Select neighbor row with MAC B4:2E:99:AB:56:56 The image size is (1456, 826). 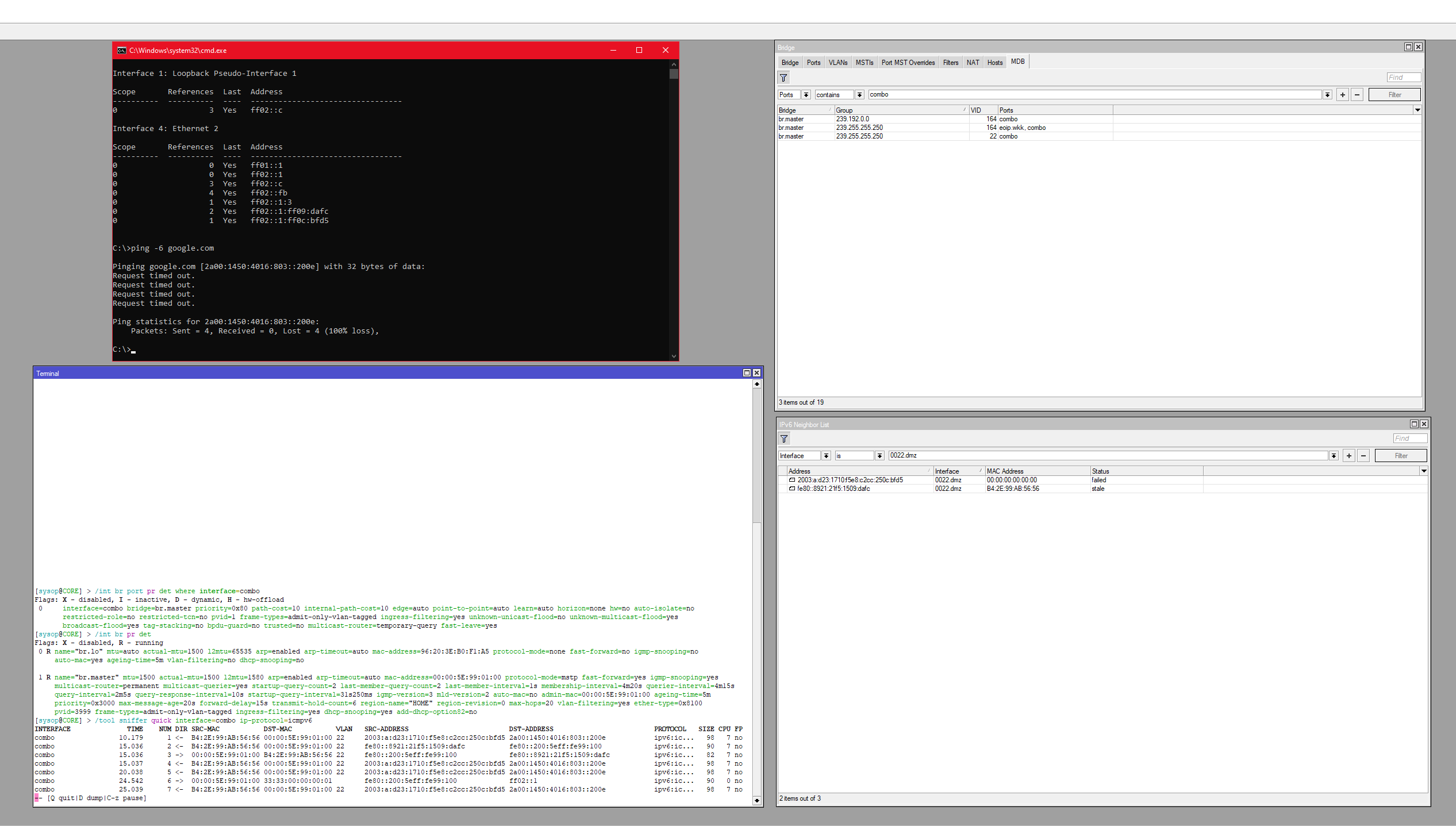[x=1102, y=489]
